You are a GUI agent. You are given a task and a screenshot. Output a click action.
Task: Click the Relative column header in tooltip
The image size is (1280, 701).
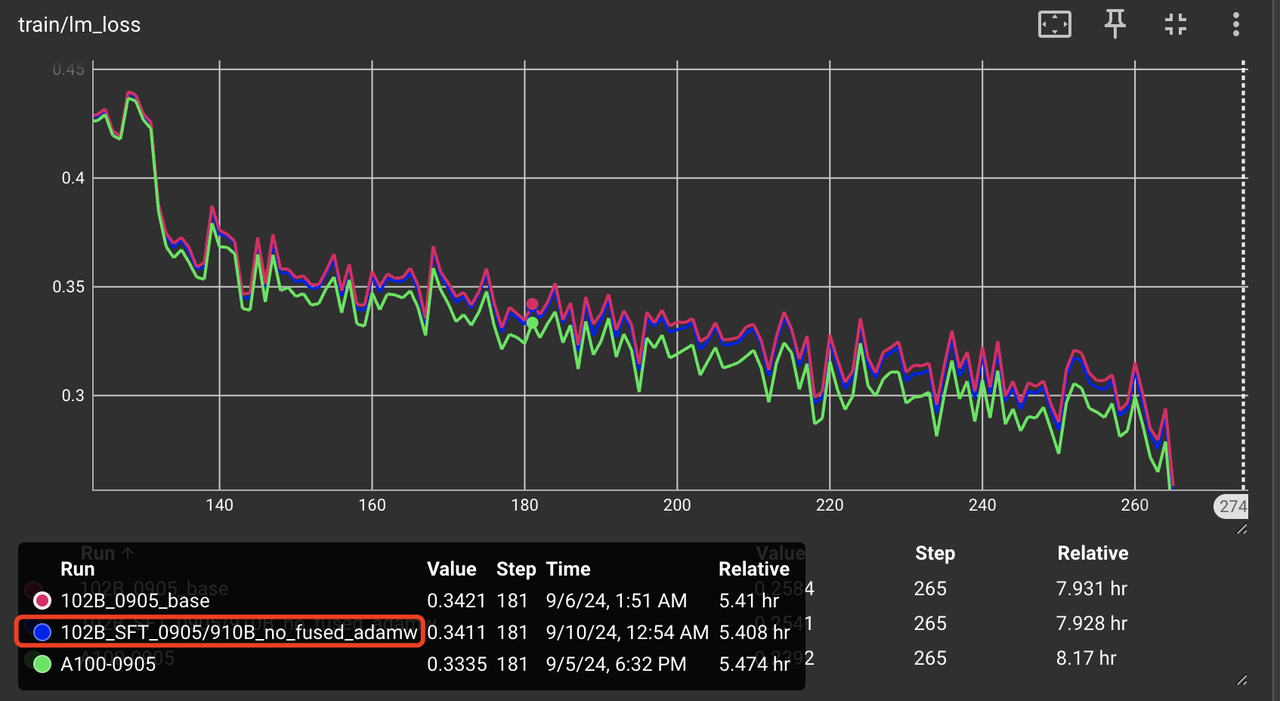(x=754, y=569)
